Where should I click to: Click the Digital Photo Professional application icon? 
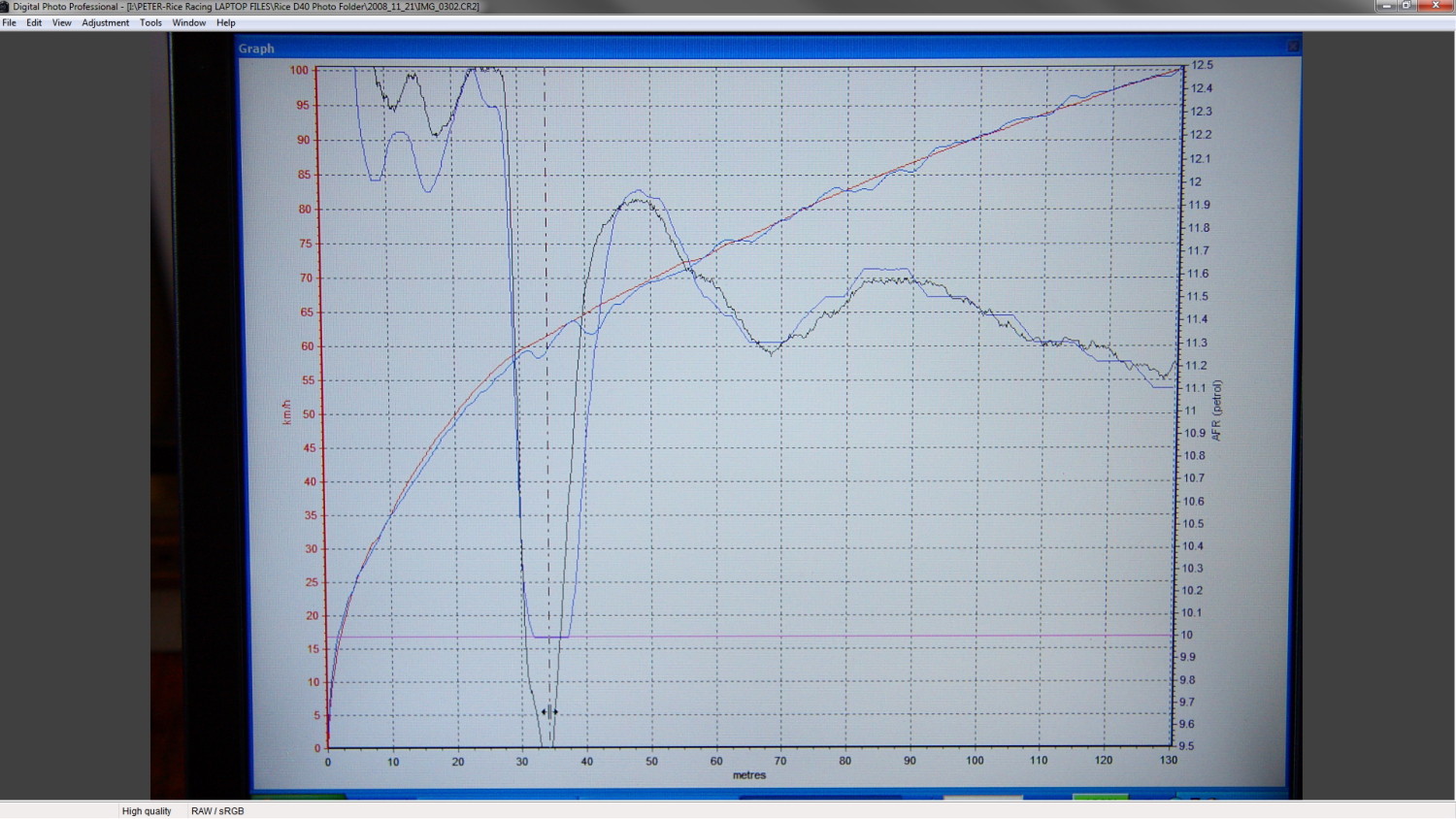pyautogui.click(x=7, y=6)
